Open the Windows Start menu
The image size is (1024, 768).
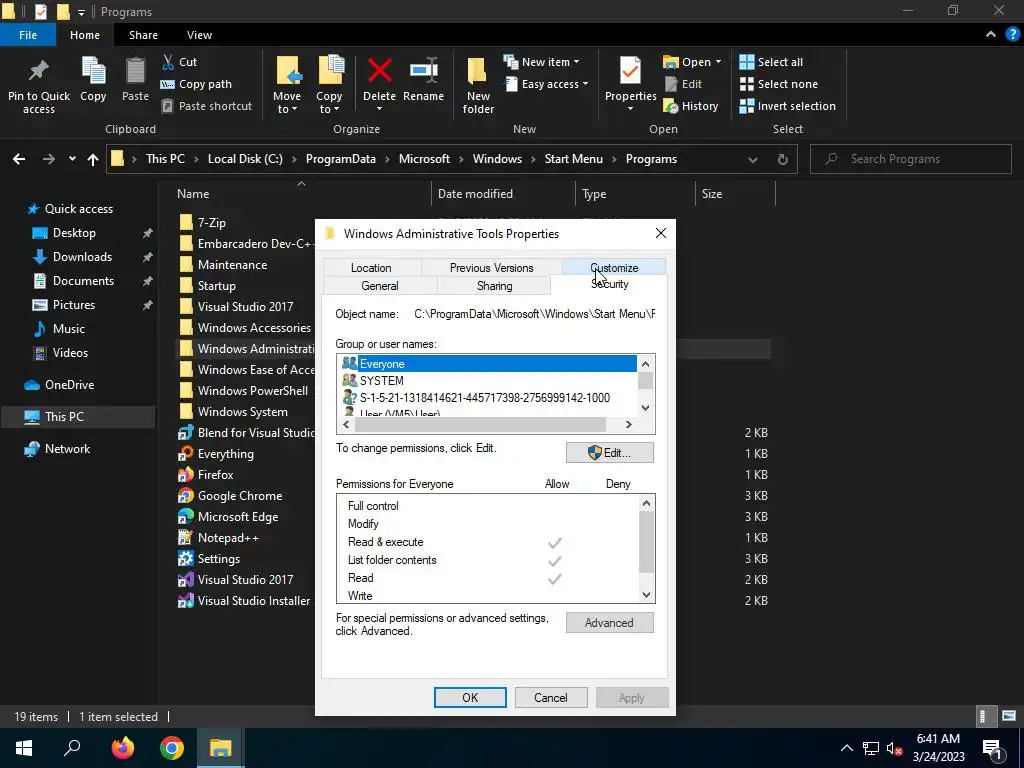24,748
